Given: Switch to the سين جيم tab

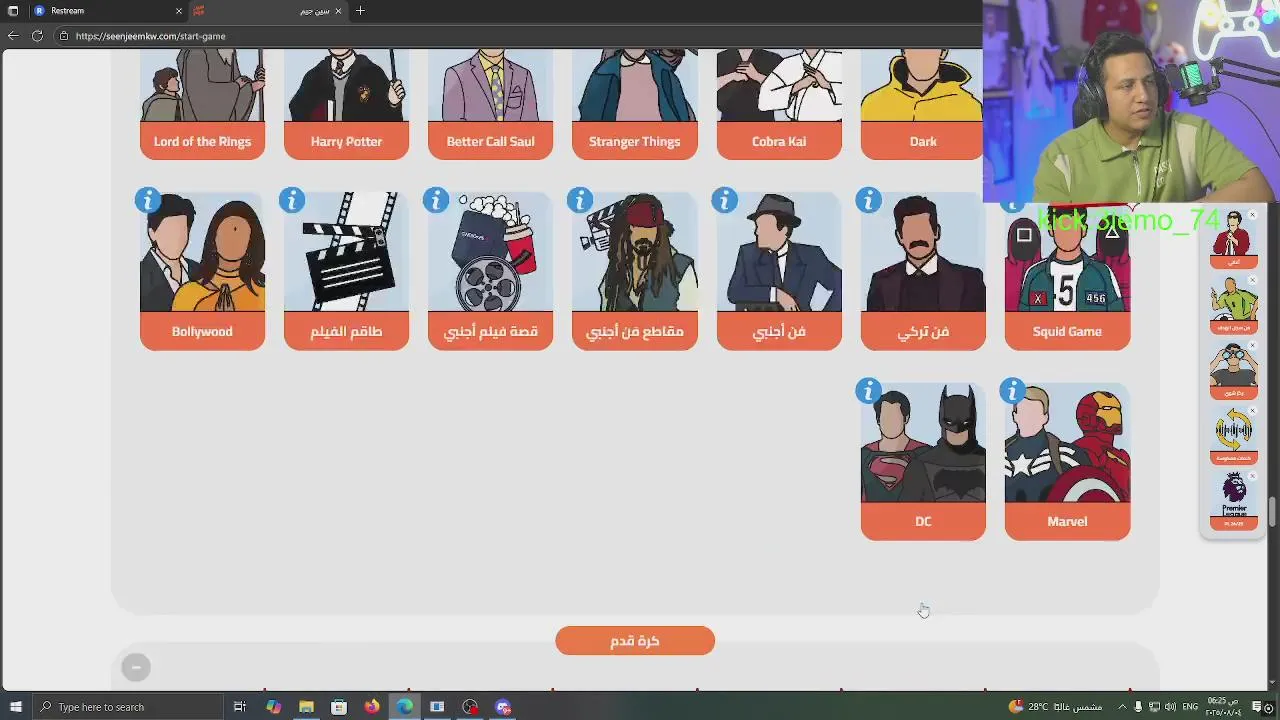Looking at the screenshot, I should 270,11.
